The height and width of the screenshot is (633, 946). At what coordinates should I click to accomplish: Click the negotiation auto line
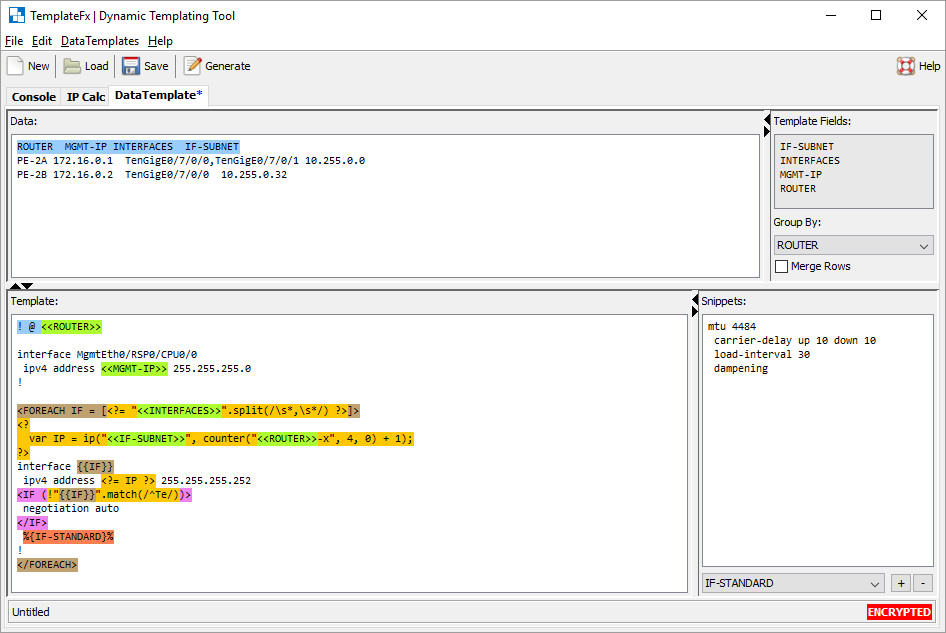pyautogui.click(x=71, y=508)
